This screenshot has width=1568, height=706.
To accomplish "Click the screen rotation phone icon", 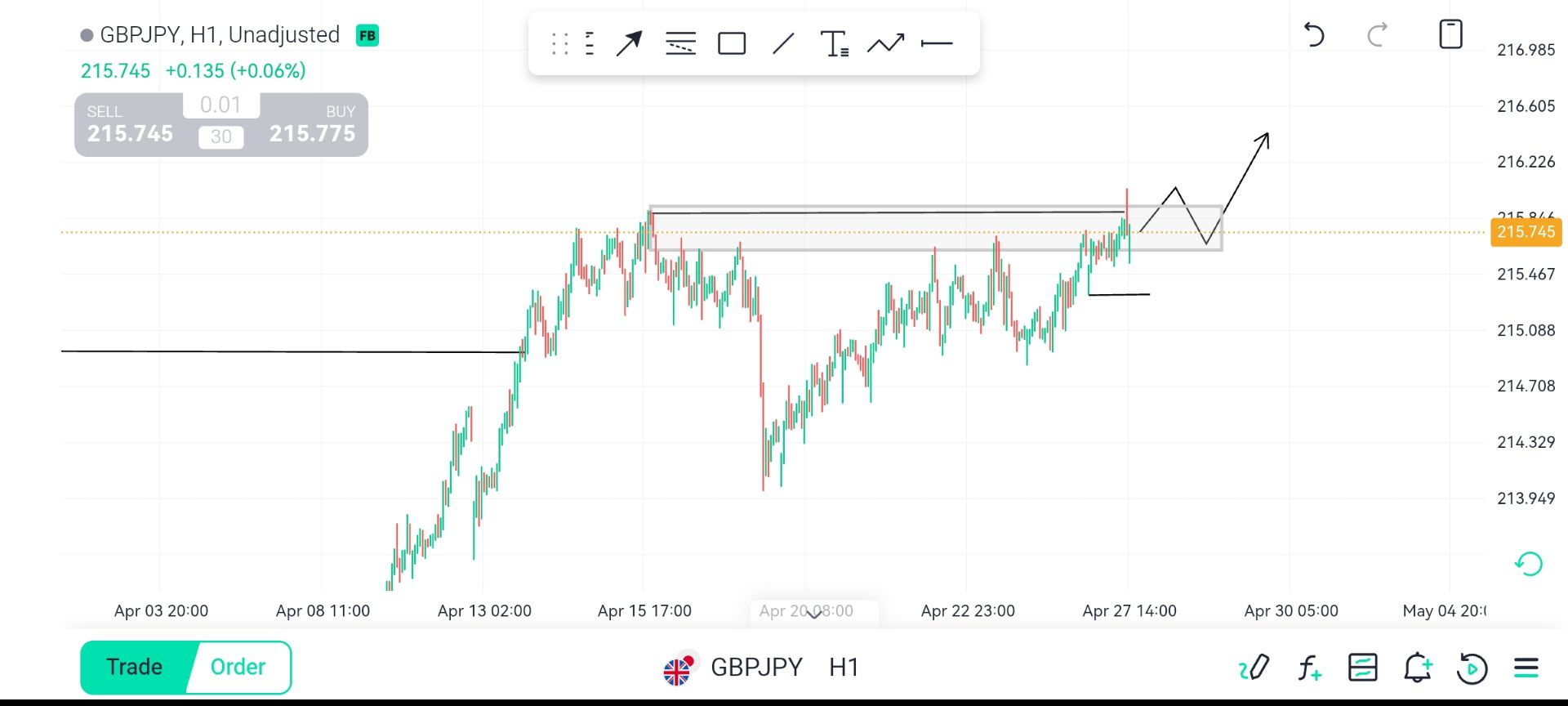I will click(1450, 35).
